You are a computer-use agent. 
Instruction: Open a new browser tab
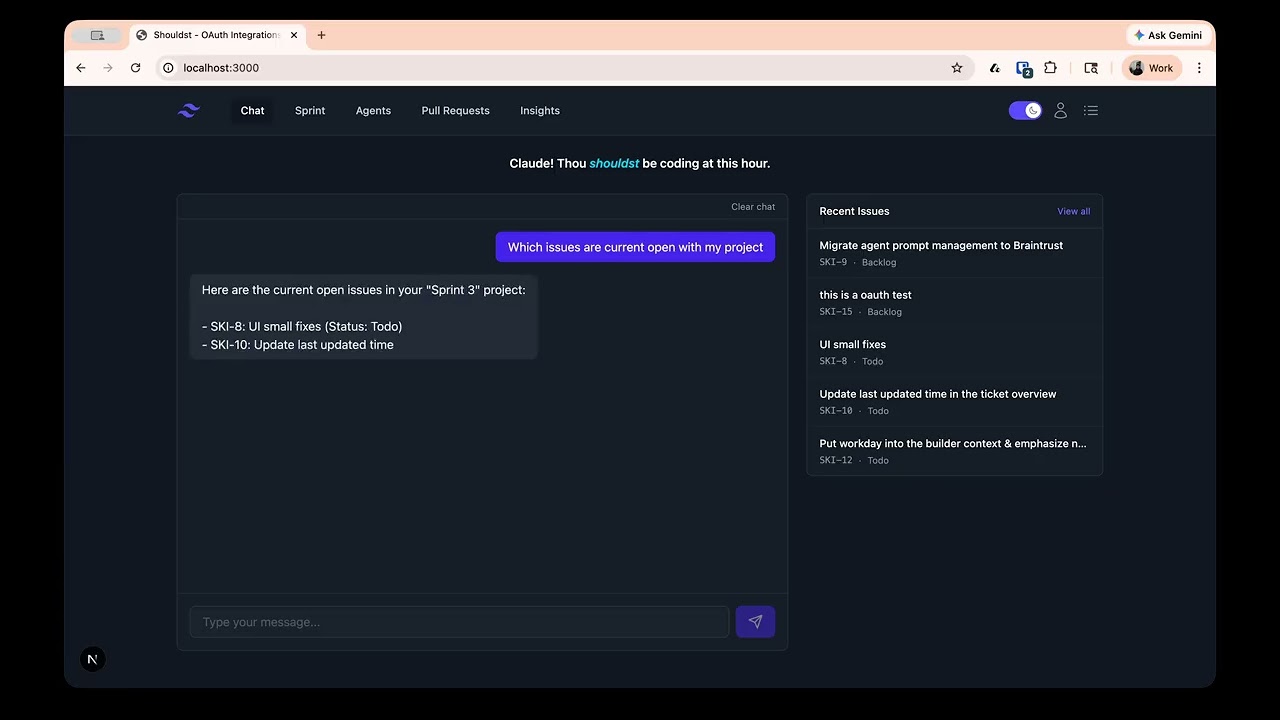321,35
